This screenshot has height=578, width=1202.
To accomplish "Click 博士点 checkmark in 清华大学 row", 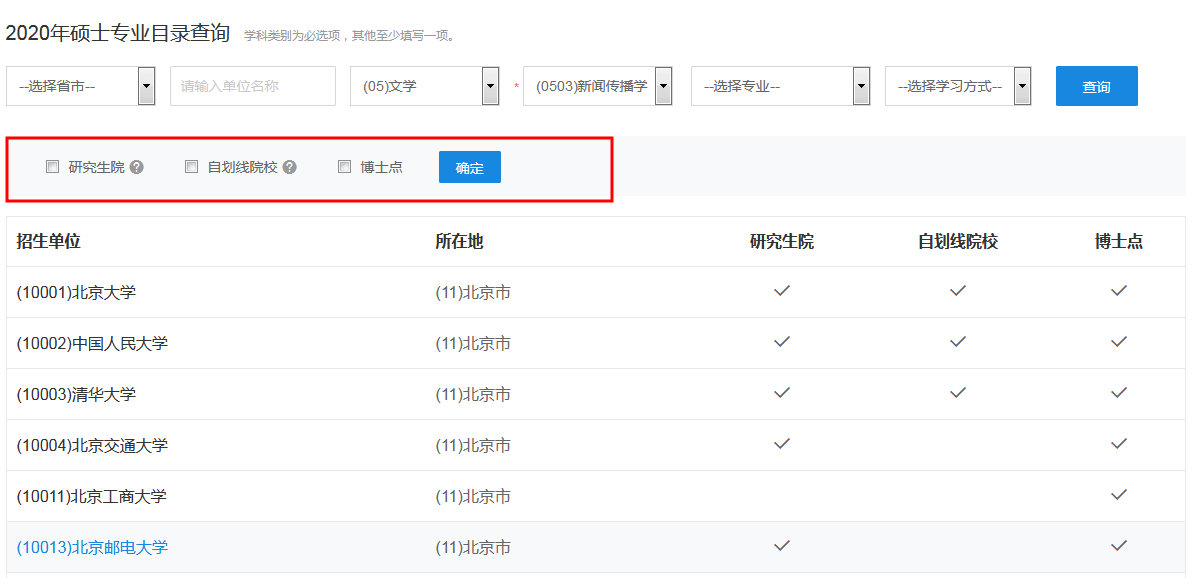I will pyautogui.click(x=1119, y=392).
